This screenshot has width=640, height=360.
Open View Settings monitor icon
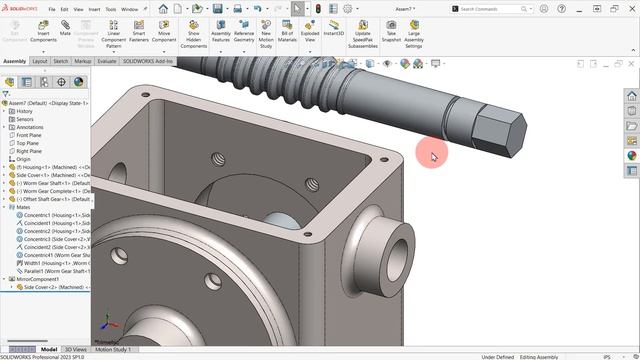(x=436, y=64)
